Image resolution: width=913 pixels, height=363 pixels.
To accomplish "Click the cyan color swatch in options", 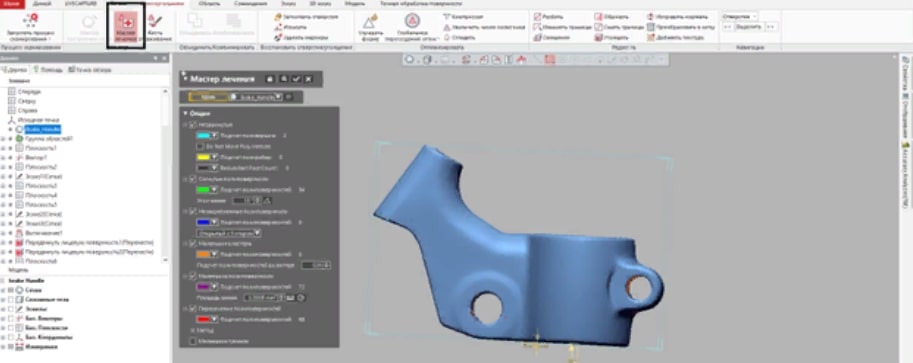I will coord(203,136).
